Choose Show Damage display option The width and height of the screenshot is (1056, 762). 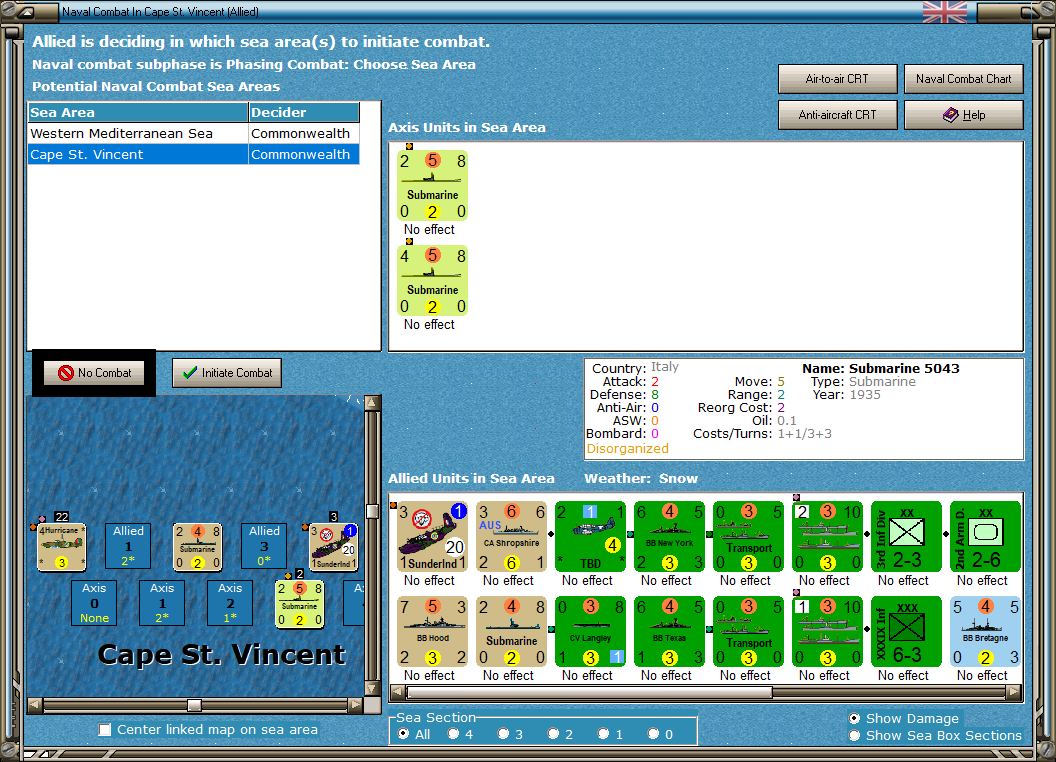855,718
